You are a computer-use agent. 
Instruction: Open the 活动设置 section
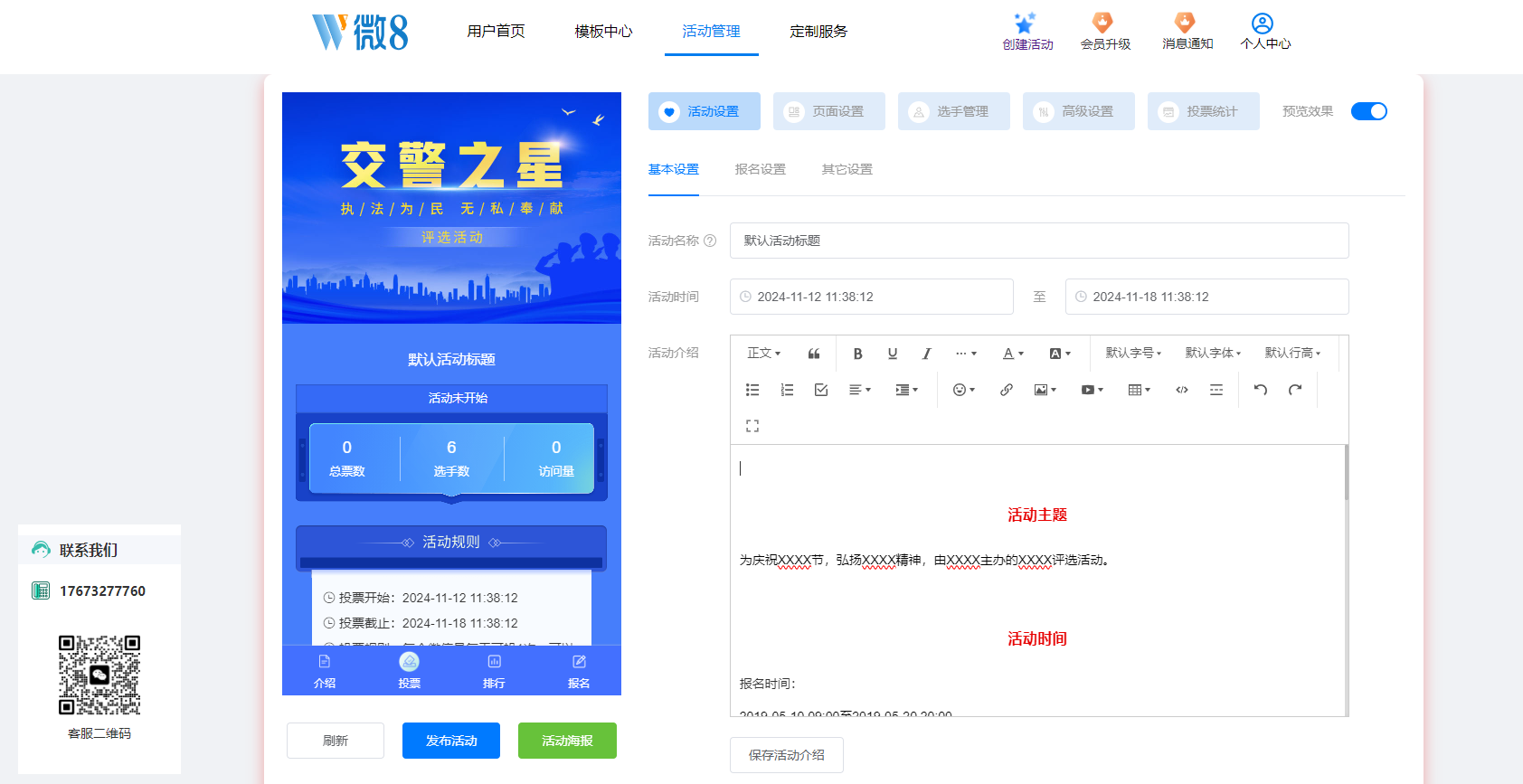pyautogui.click(x=705, y=111)
